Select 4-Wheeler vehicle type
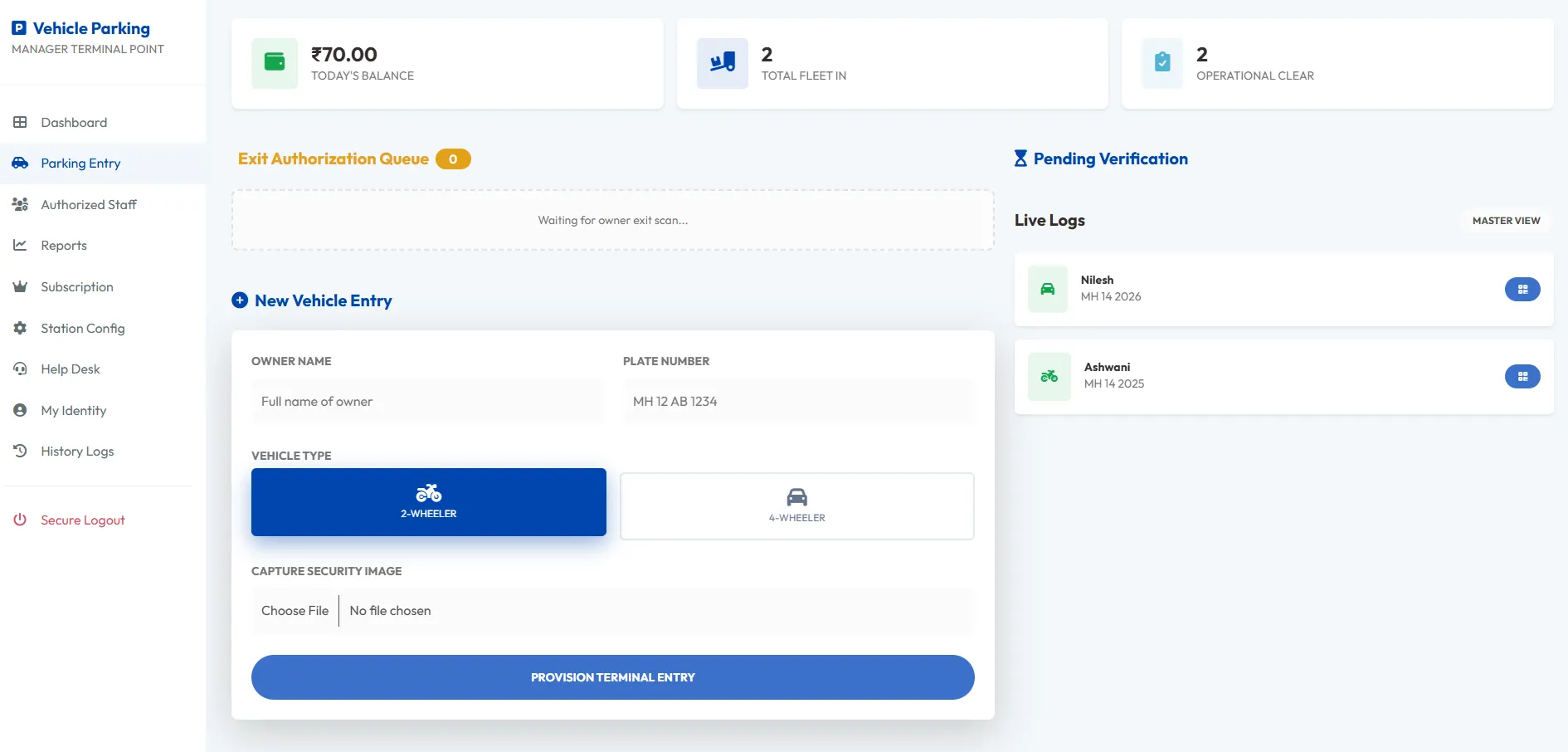This screenshot has width=1568, height=752. coord(796,506)
